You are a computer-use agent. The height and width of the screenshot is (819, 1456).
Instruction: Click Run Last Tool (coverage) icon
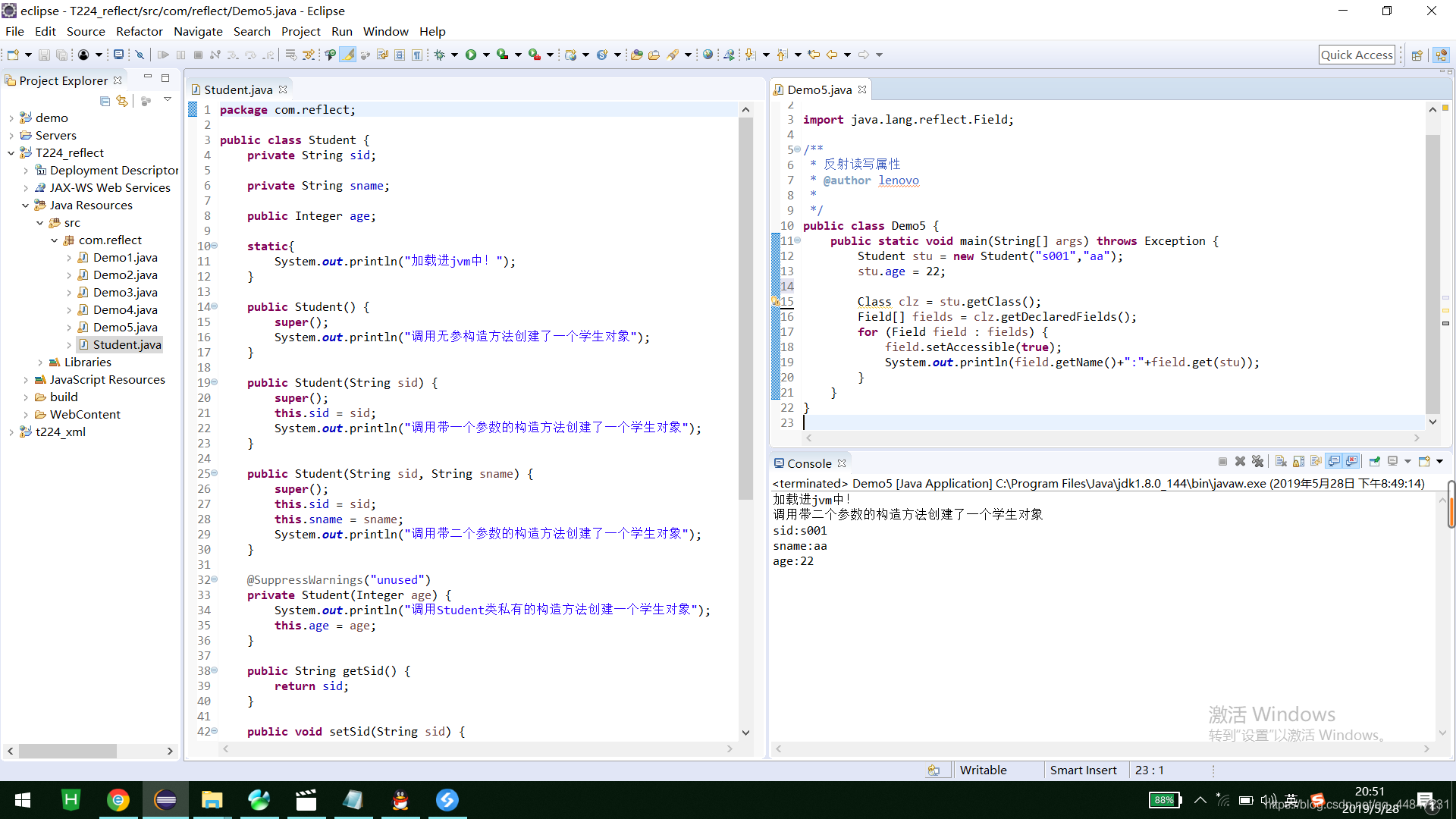502,55
